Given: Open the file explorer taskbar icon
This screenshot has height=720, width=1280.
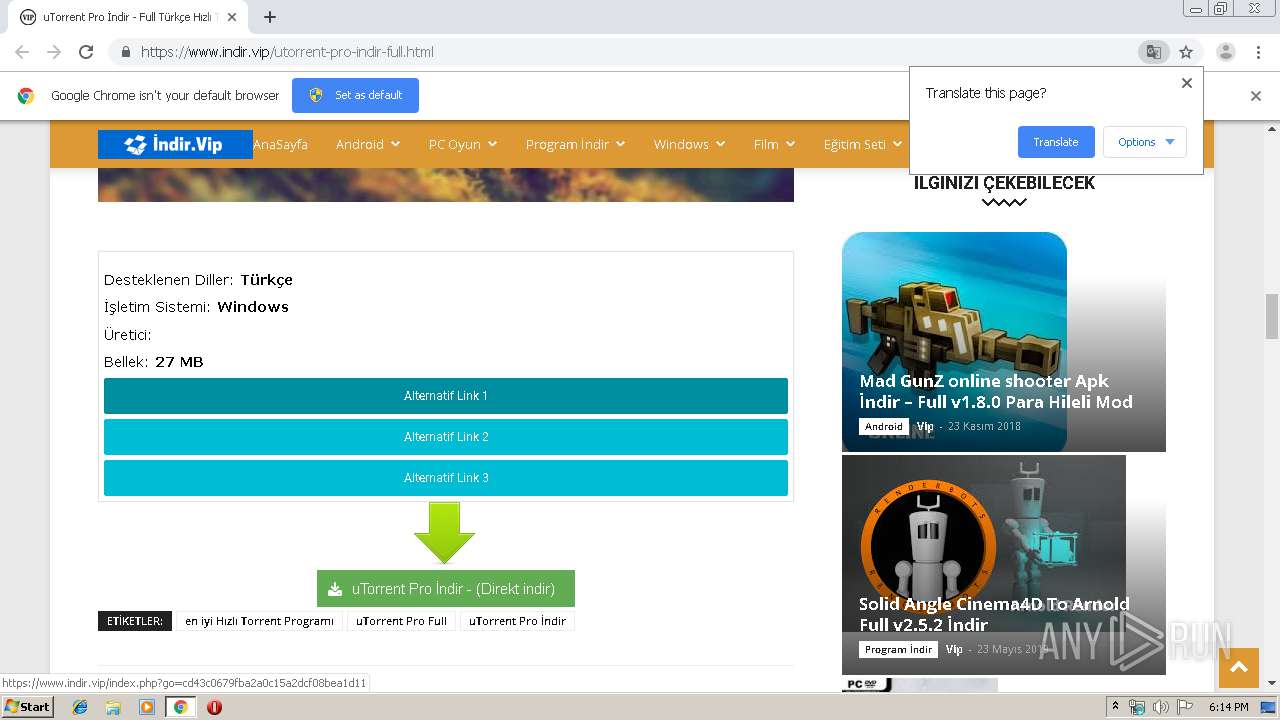Looking at the screenshot, I should click(x=113, y=707).
